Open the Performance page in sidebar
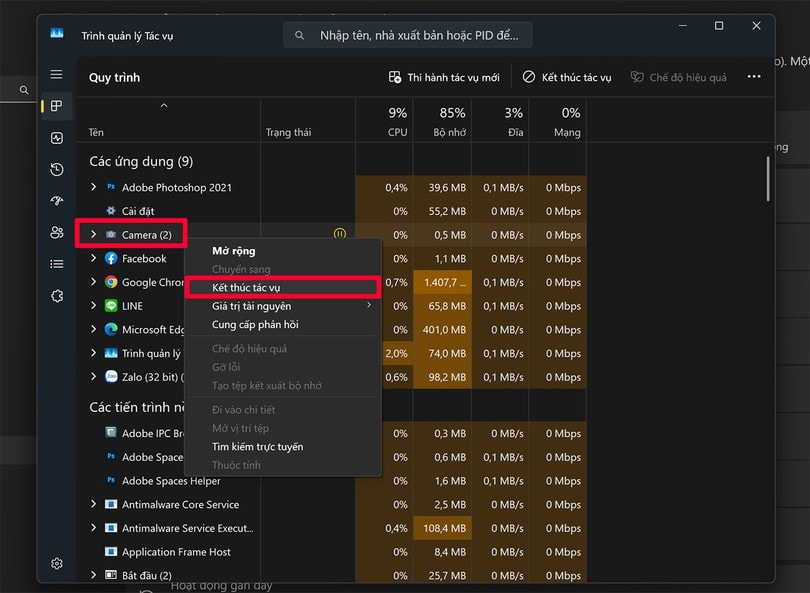The image size is (810, 593). point(57,138)
